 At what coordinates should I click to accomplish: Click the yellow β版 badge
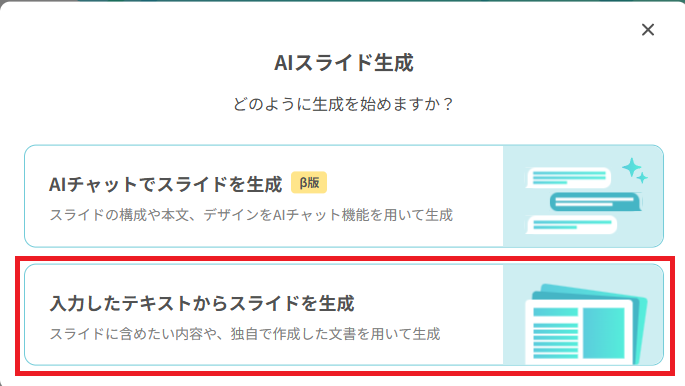309,183
